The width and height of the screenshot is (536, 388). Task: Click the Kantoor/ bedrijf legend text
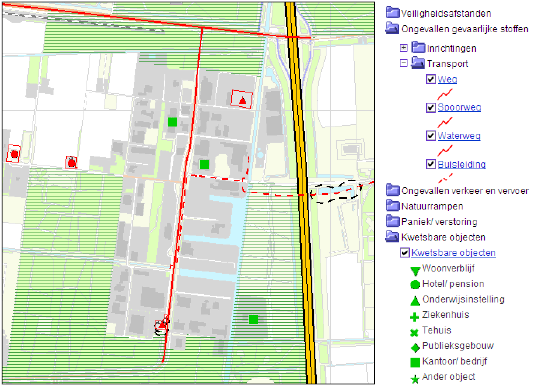pyautogui.click(x=454, y=361)
